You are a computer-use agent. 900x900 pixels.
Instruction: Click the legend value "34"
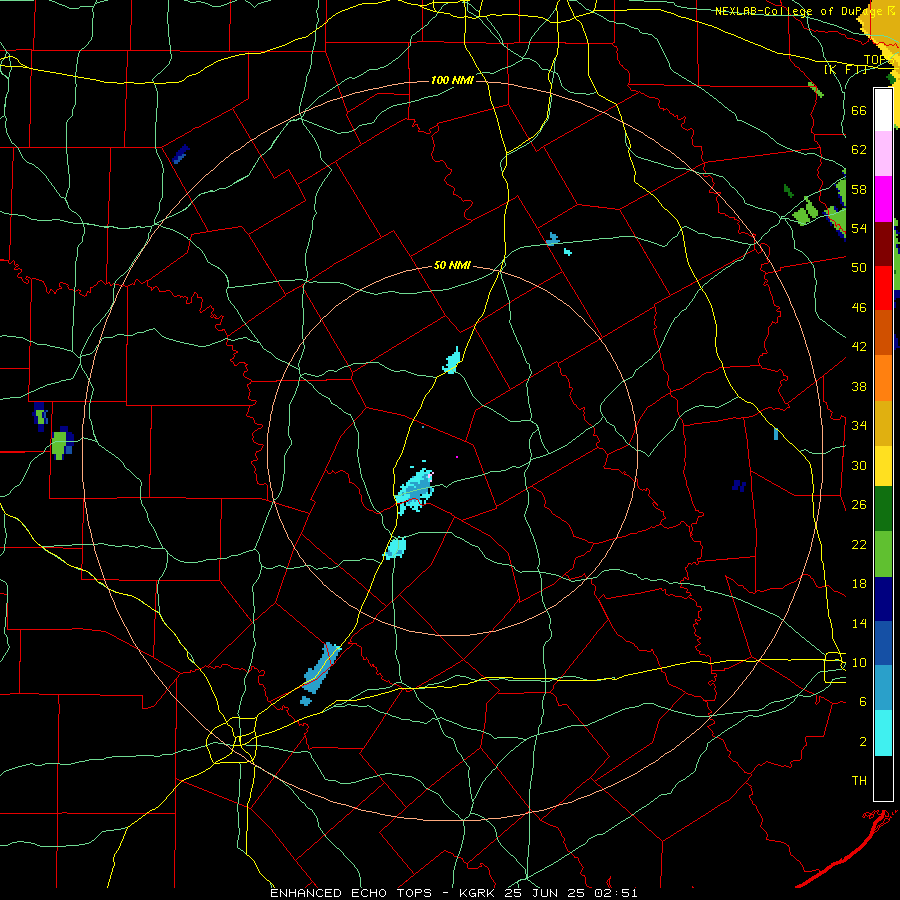(859, 426)
